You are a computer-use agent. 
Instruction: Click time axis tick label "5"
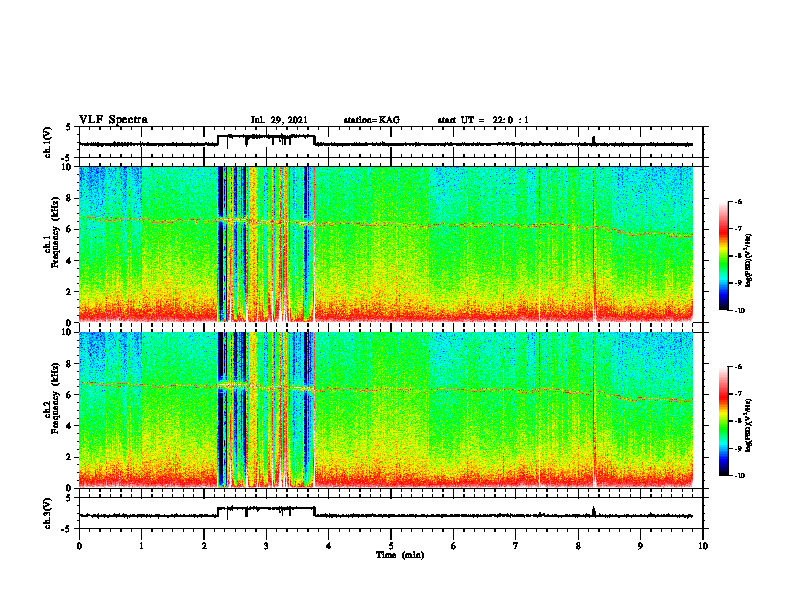coord(391,546)
